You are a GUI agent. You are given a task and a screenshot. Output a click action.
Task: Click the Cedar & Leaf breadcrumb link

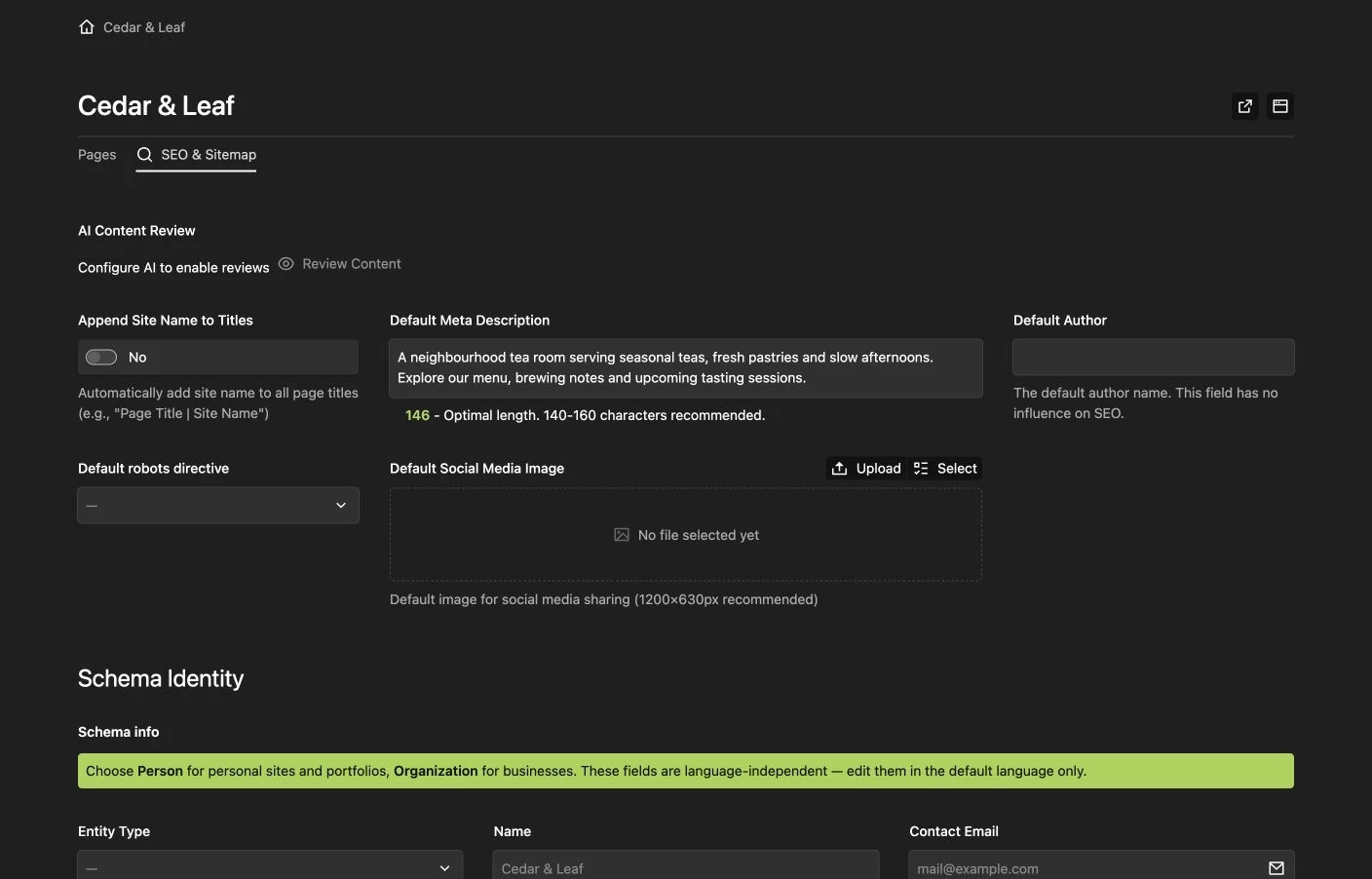point(144,27)
